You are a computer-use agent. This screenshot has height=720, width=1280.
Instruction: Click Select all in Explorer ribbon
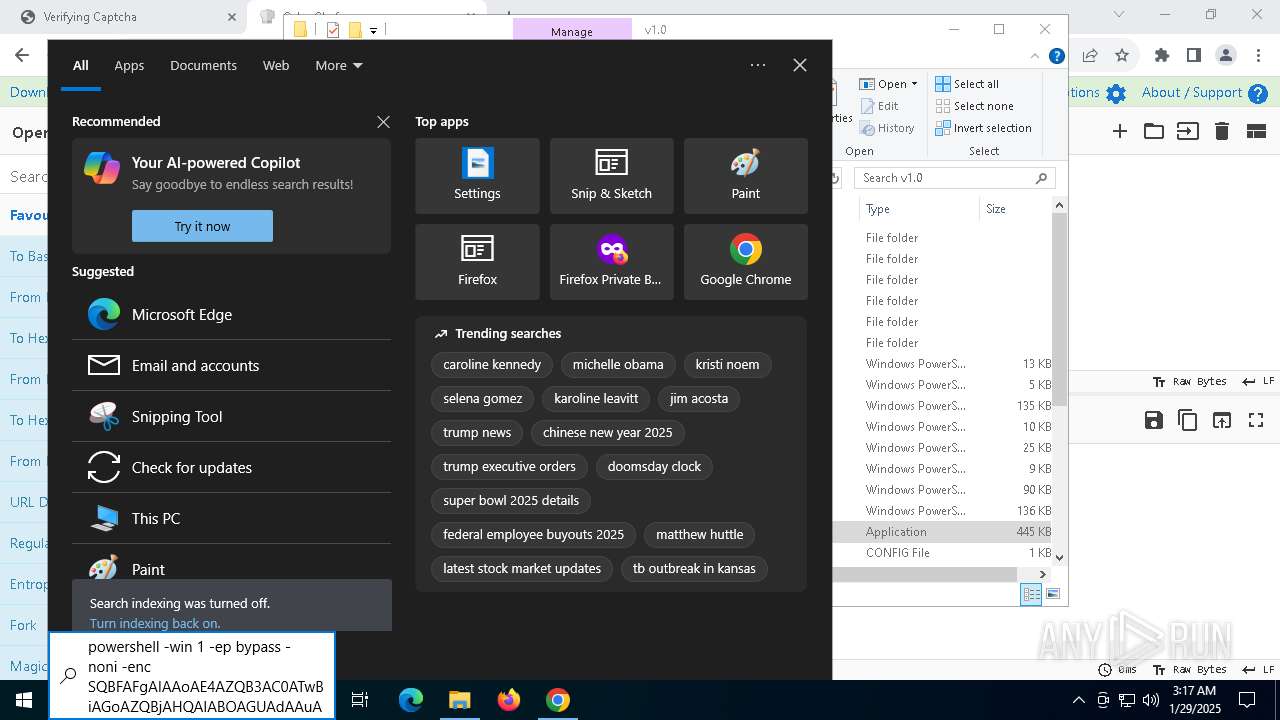point(967,84)
